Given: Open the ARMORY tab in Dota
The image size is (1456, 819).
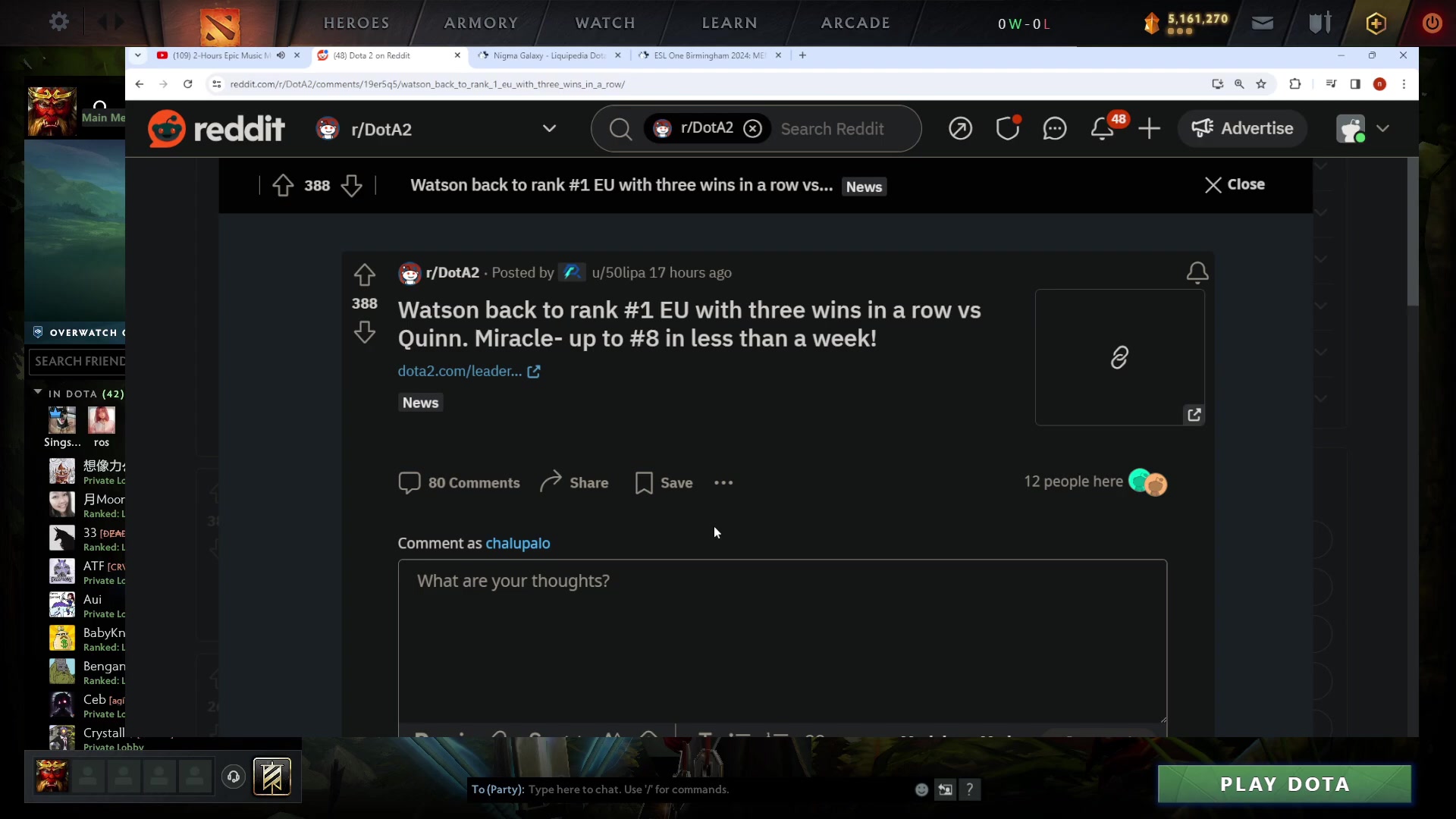Looking at the screenshot, I should tap(481, 24).
